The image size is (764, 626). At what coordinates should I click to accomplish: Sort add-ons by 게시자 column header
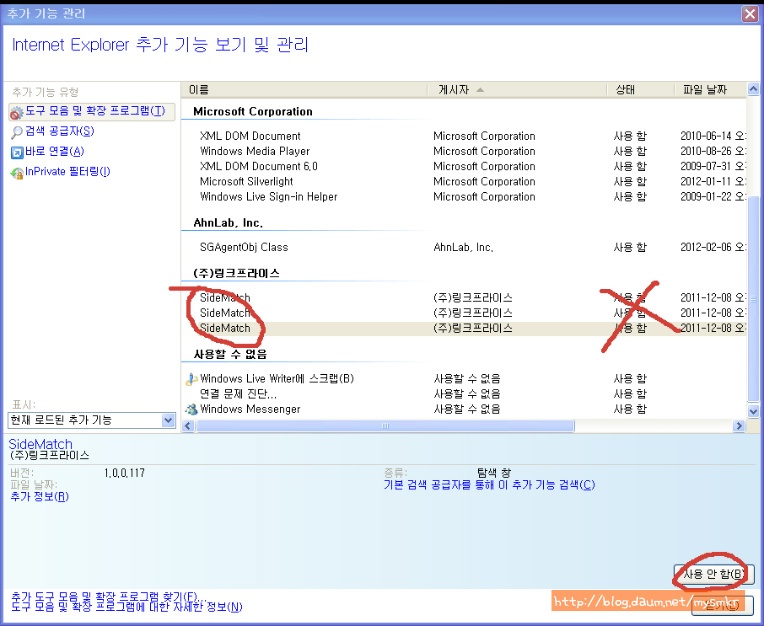[x=517, y=90]
